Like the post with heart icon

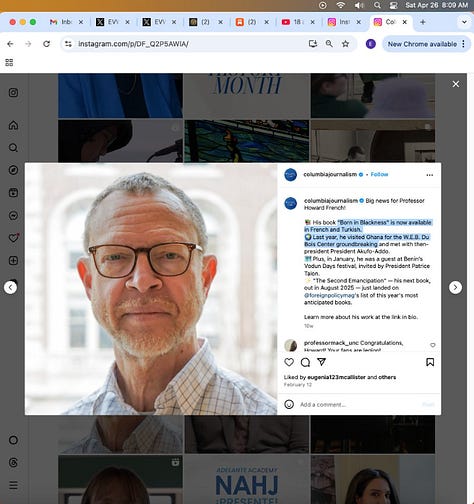(x=289, y=362)
